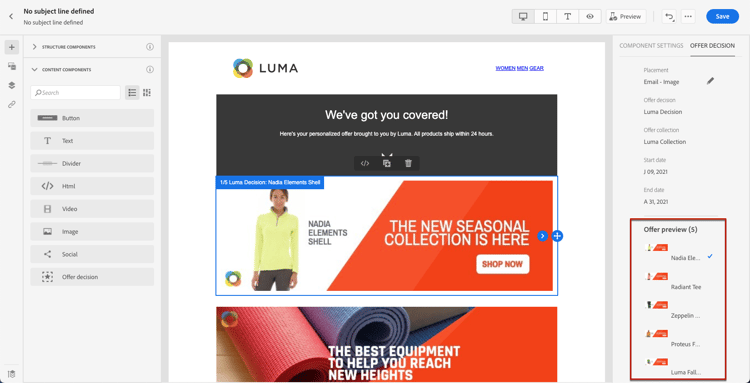Click the Save button

point(722,16)
